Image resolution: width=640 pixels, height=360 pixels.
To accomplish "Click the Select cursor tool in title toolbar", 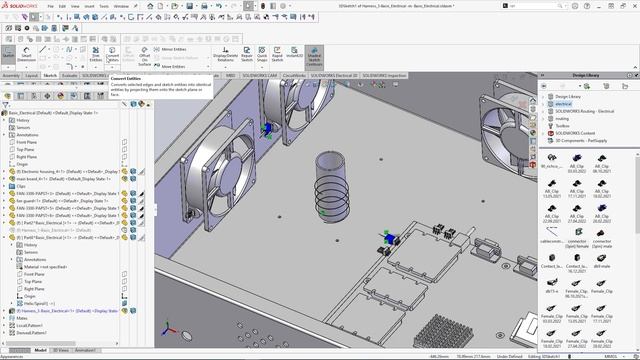I will point(249,6).
